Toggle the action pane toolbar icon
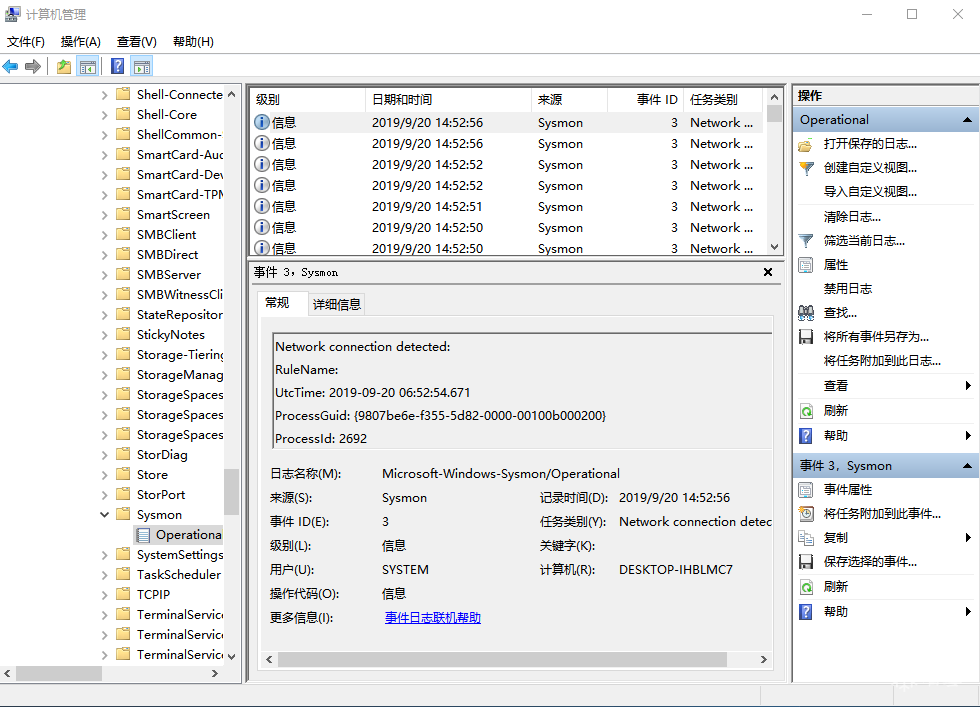 (142, 66)
